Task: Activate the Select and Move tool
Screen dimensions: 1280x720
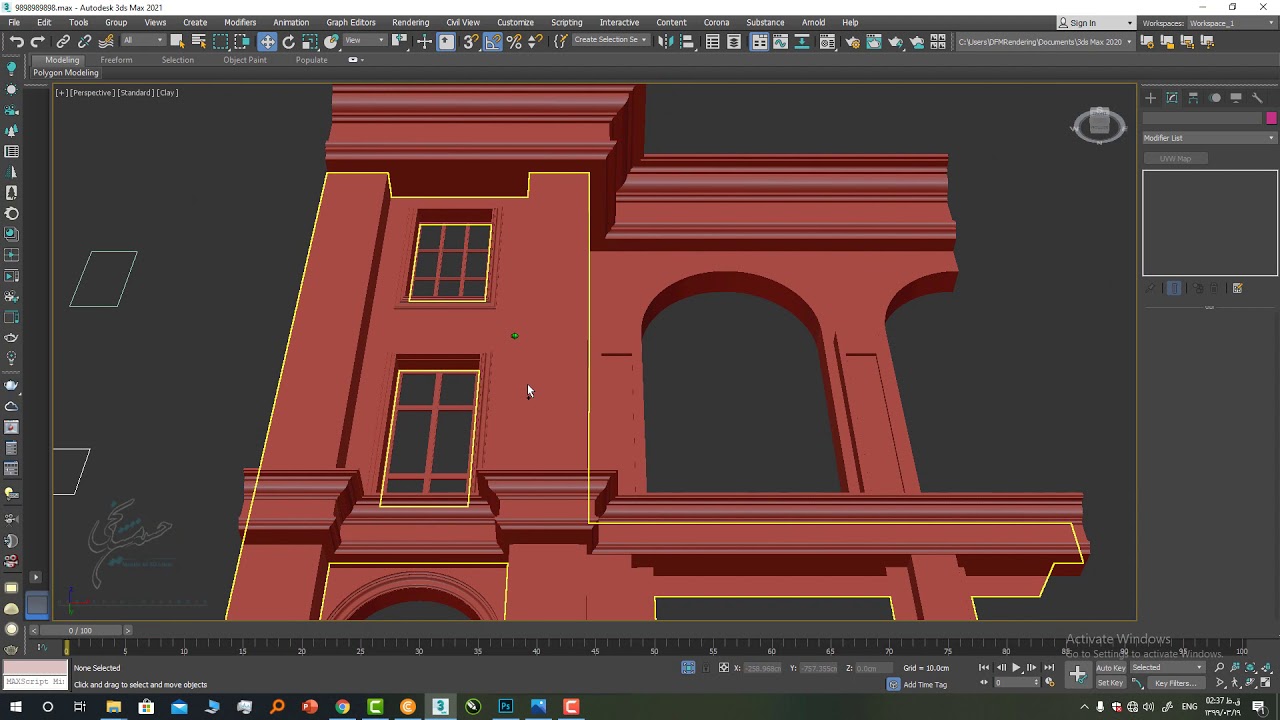Action: tap(267, 41)
